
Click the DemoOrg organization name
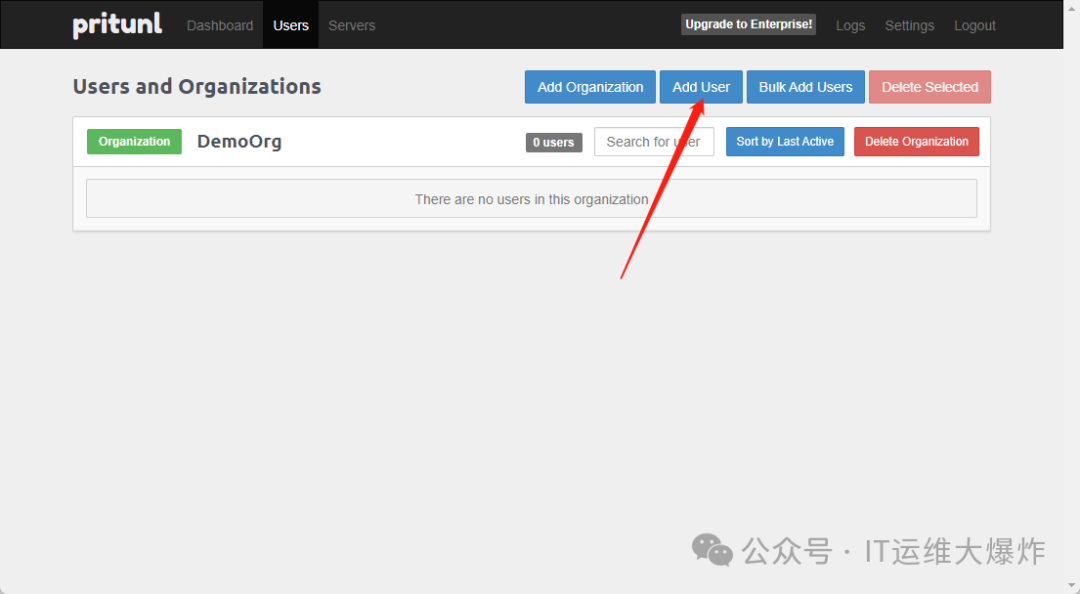coord(239,141)
